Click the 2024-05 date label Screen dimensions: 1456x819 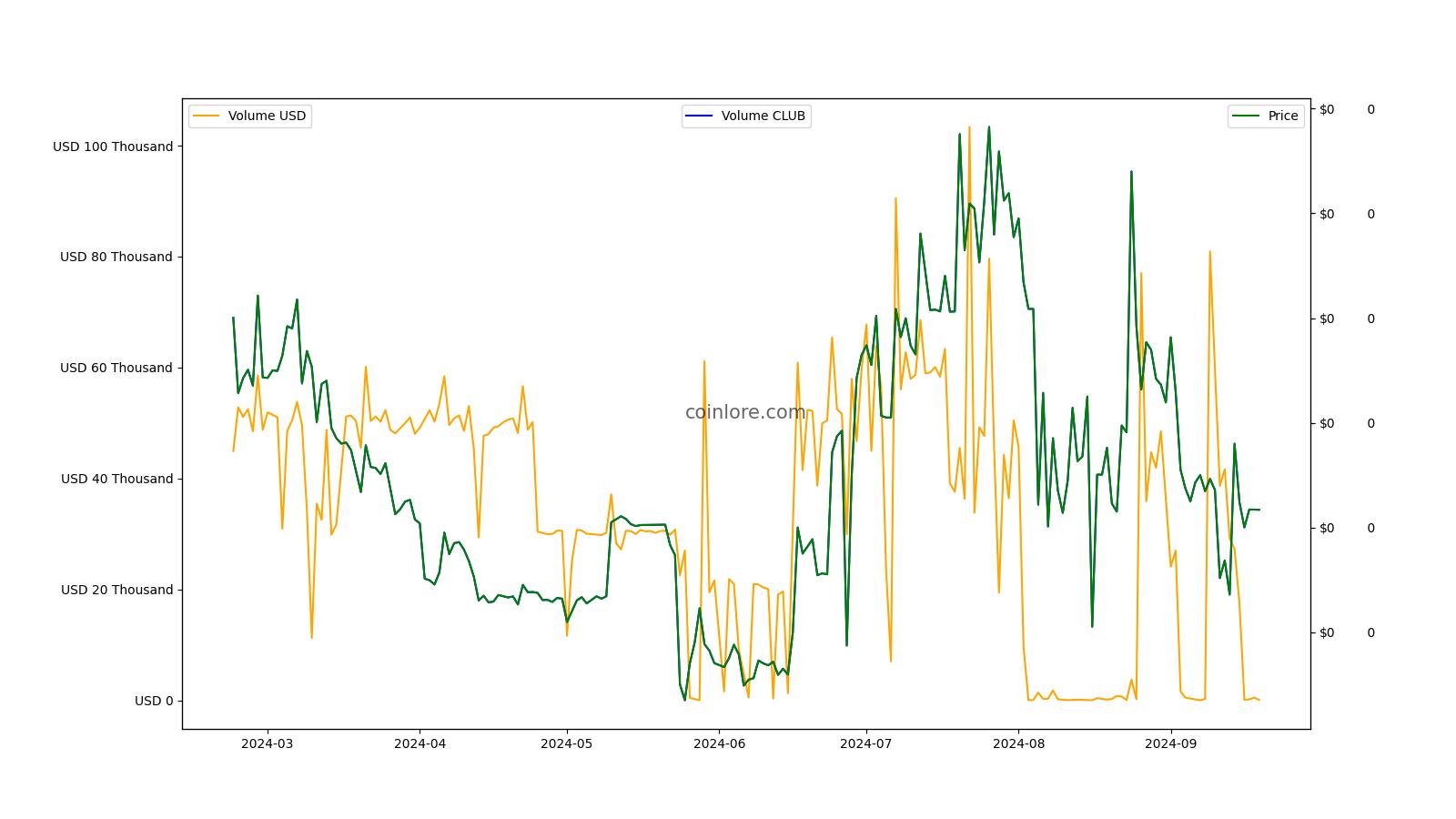[x=567, y=743]
